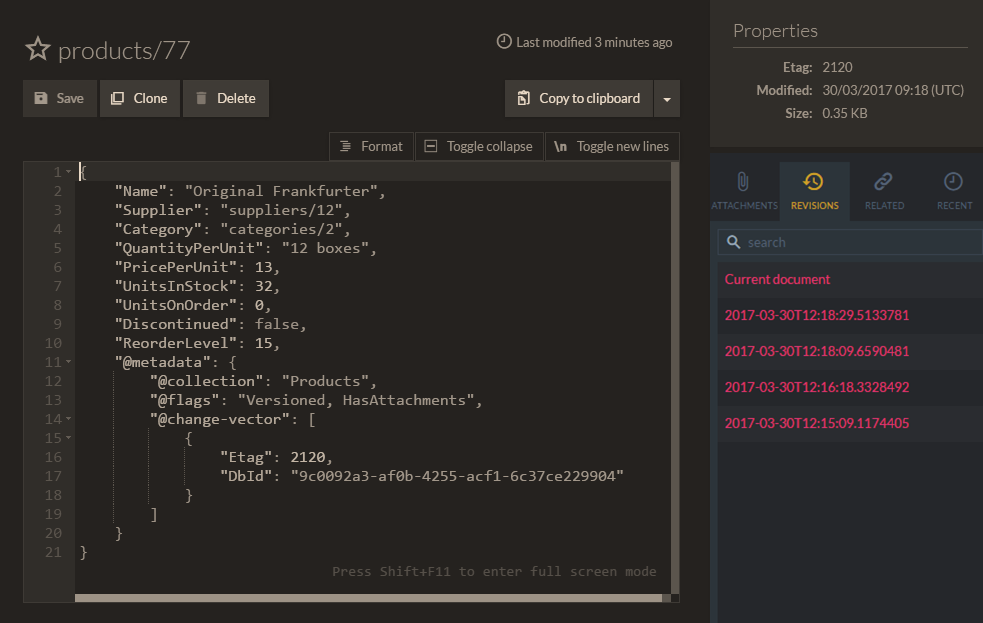Click the Revisions history clock icon
The height and width of the screenshot is (623, 983).
tap(813, 182)
